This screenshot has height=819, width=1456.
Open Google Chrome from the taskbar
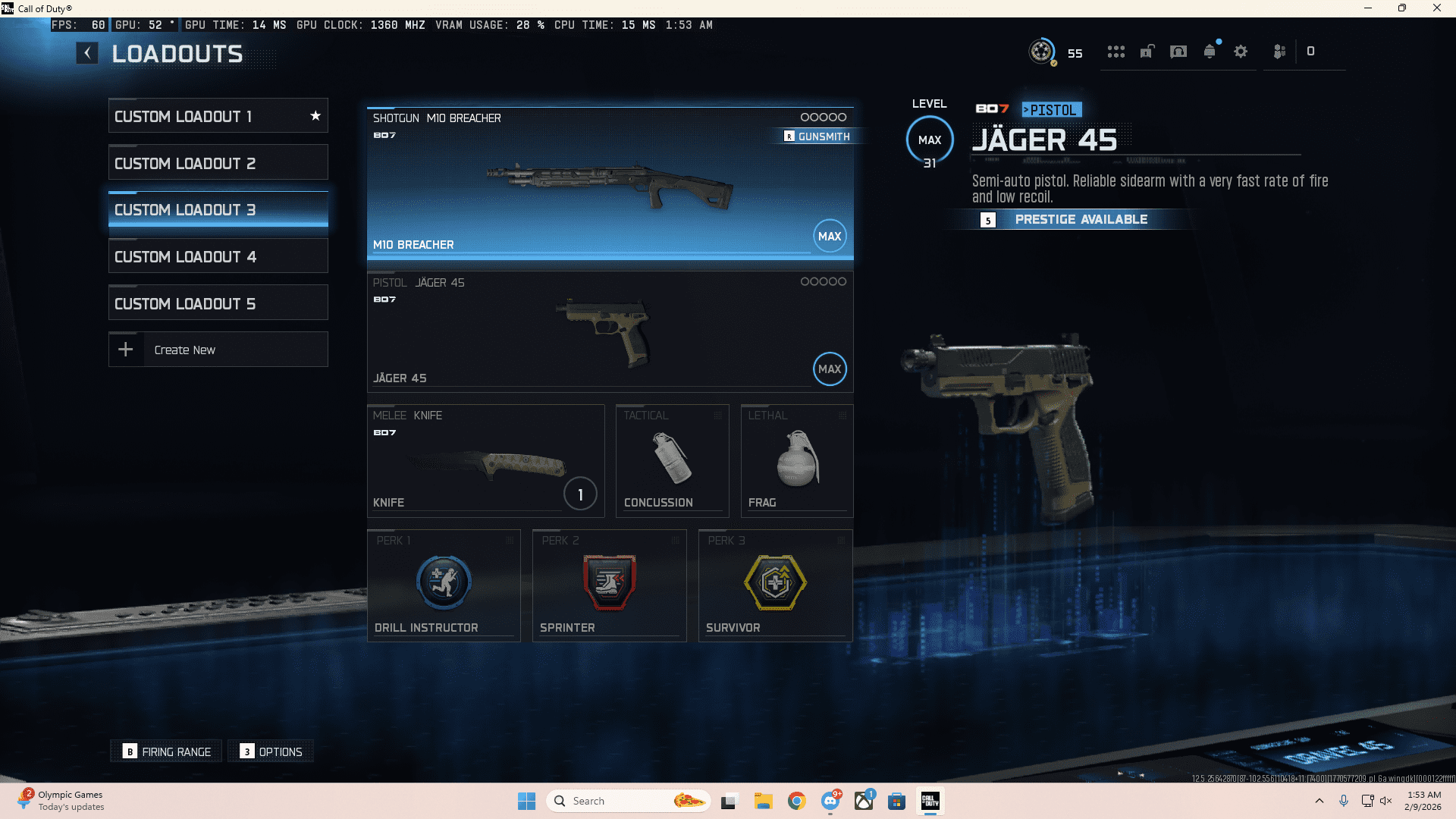pyautogui.click(x=796, y=801)
